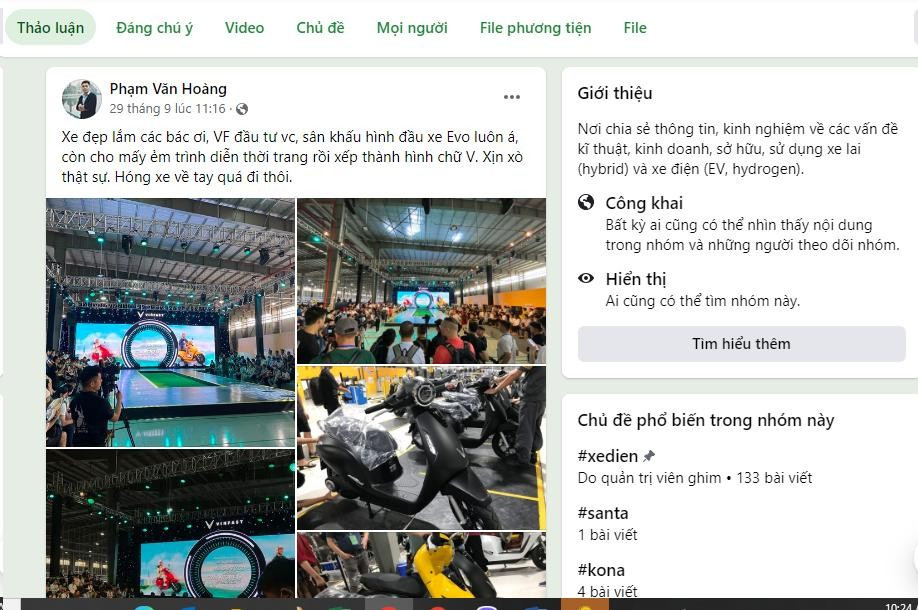Click Phạm Văn Hoàng's profile picture
The width and height of the screenshot is (918, 610).
pos(81,98)
